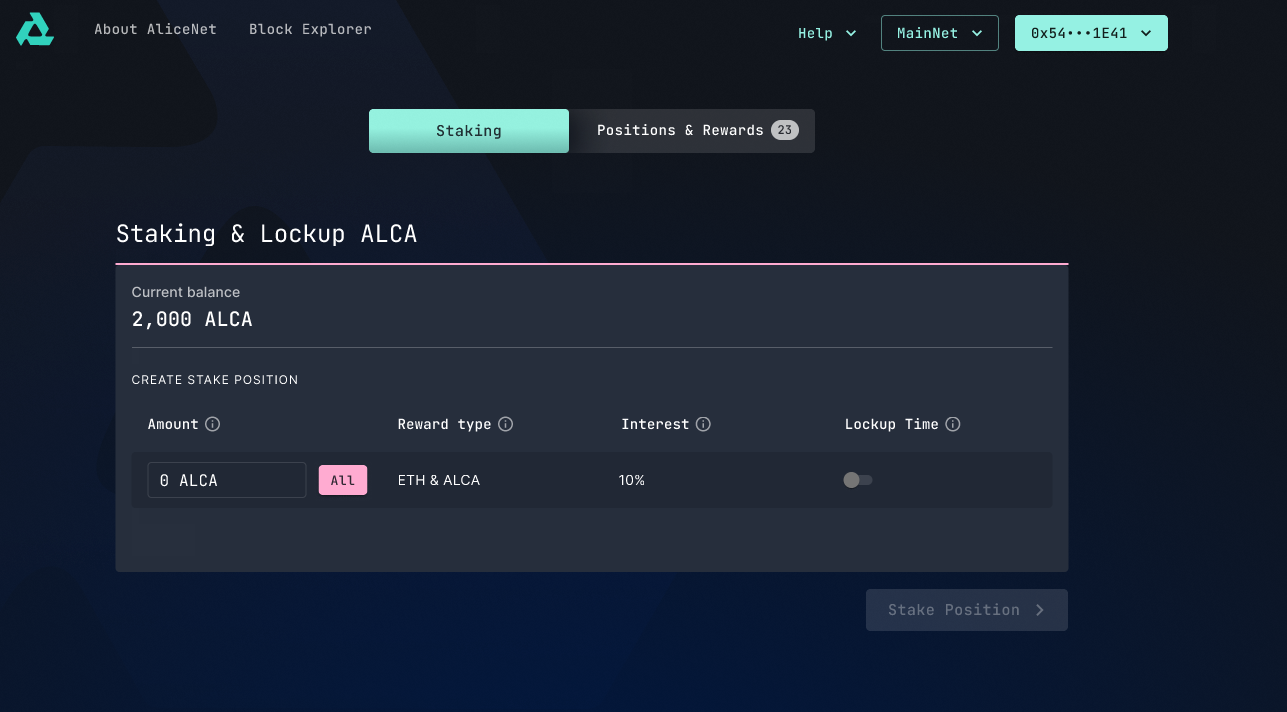Click the Interest info icon
The image size is (1287, 712).
point(705,424)
